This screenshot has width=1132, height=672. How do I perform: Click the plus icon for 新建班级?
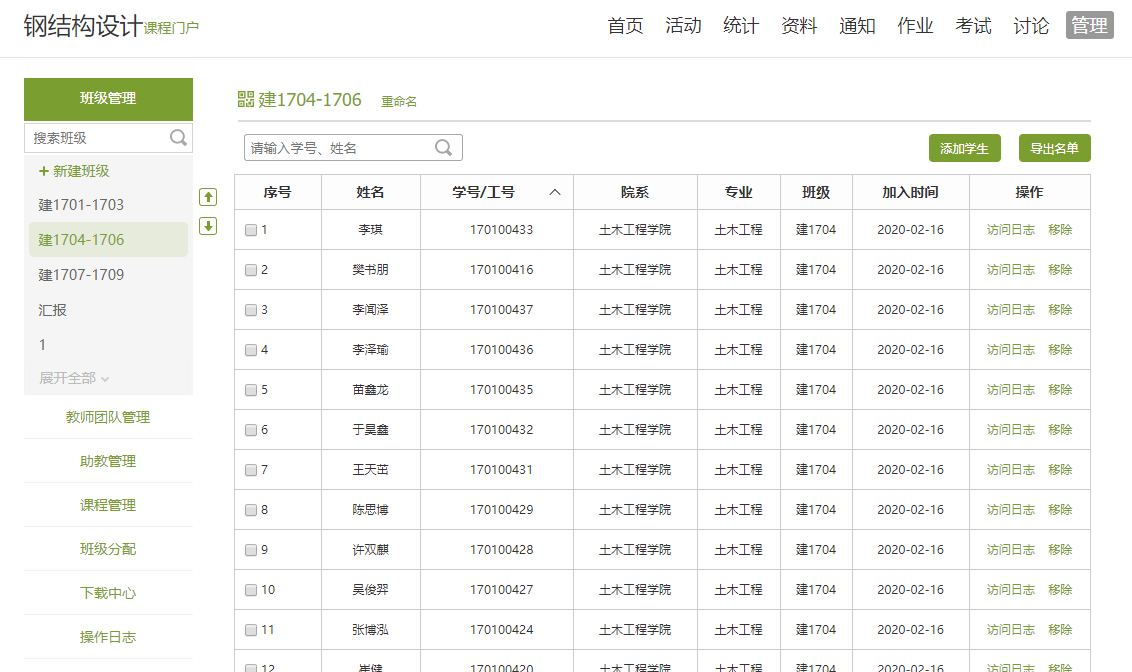44,171
